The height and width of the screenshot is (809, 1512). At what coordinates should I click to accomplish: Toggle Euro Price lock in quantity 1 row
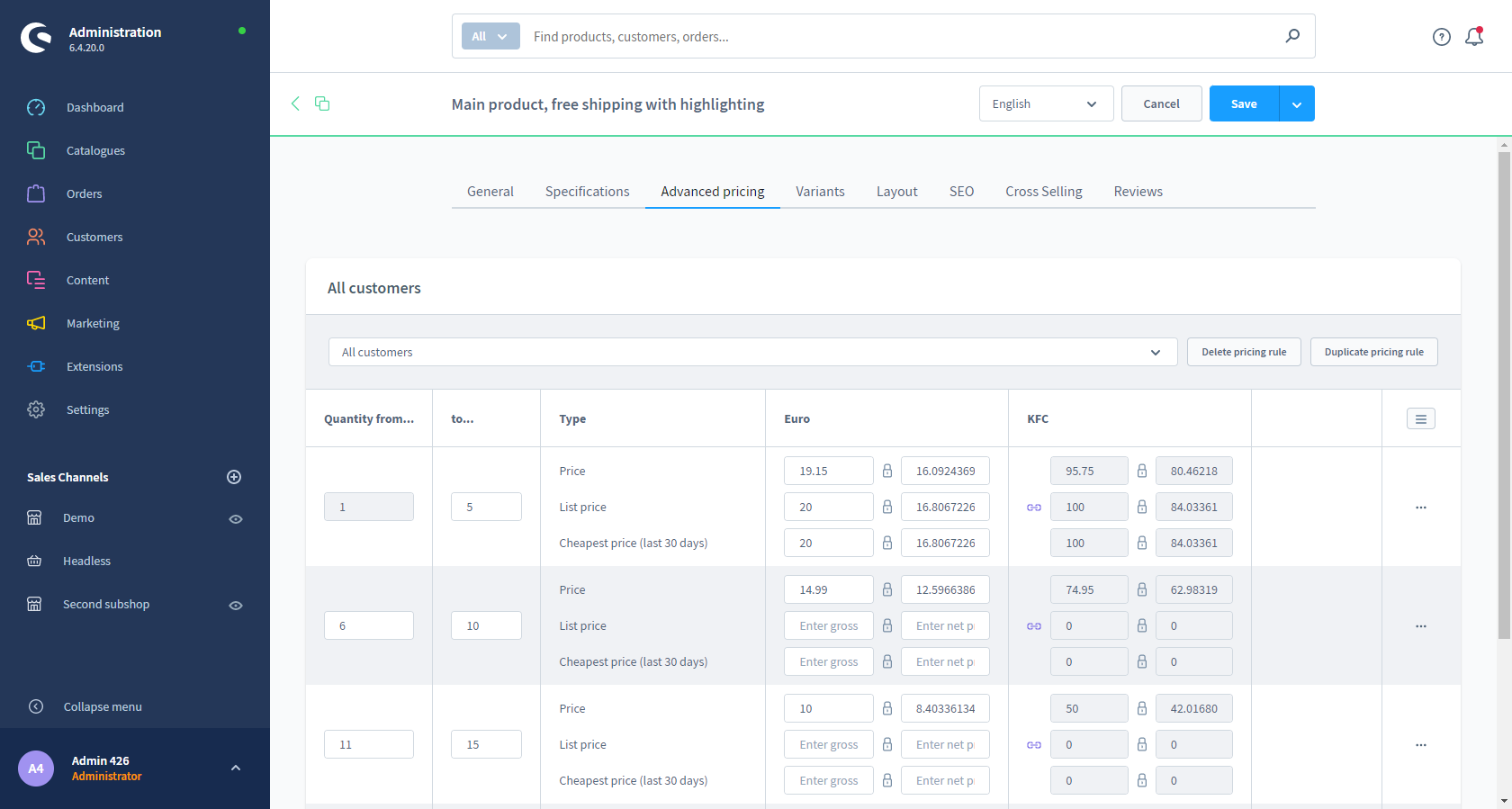[887, 471]
